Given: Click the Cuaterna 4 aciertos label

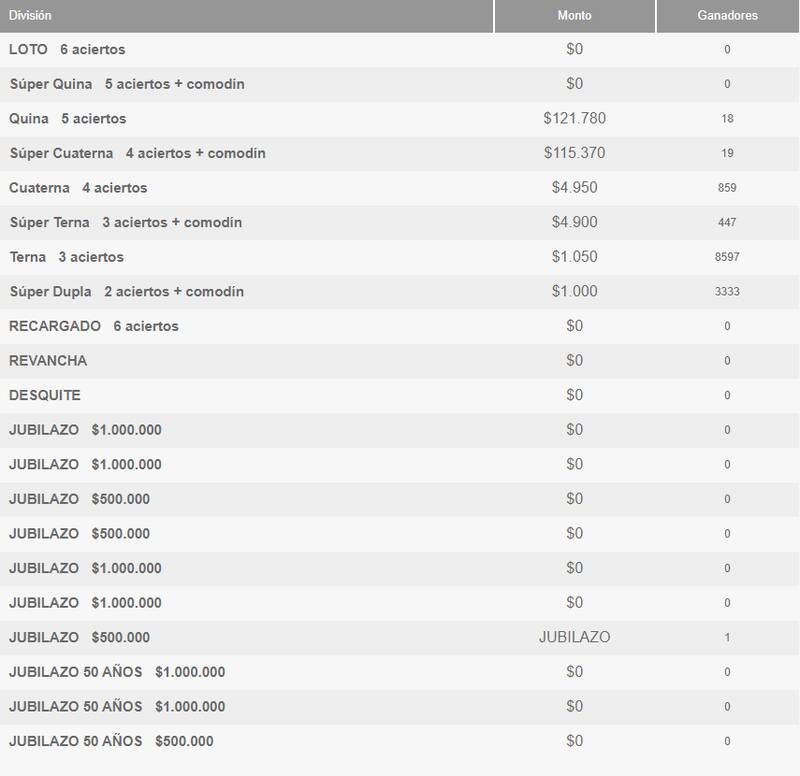Looking at the screenshot, I should [x=77, y=188].
